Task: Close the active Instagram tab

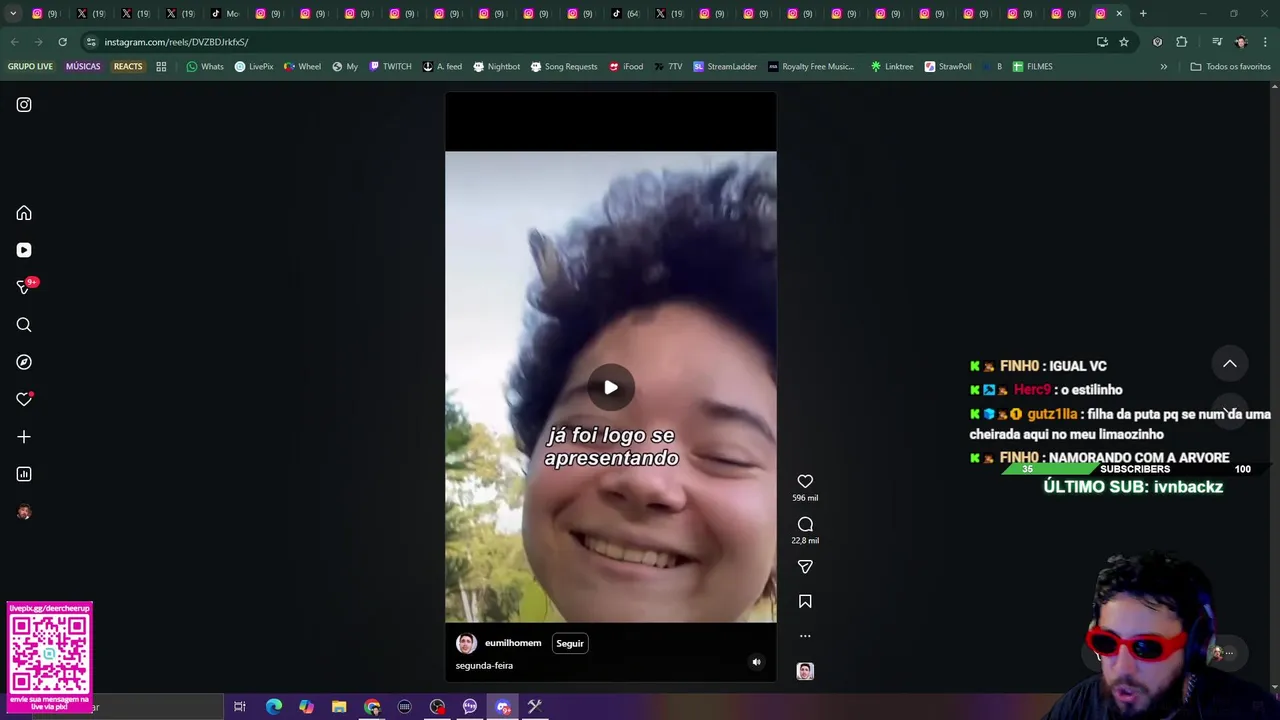Action: click(1119, 14)
